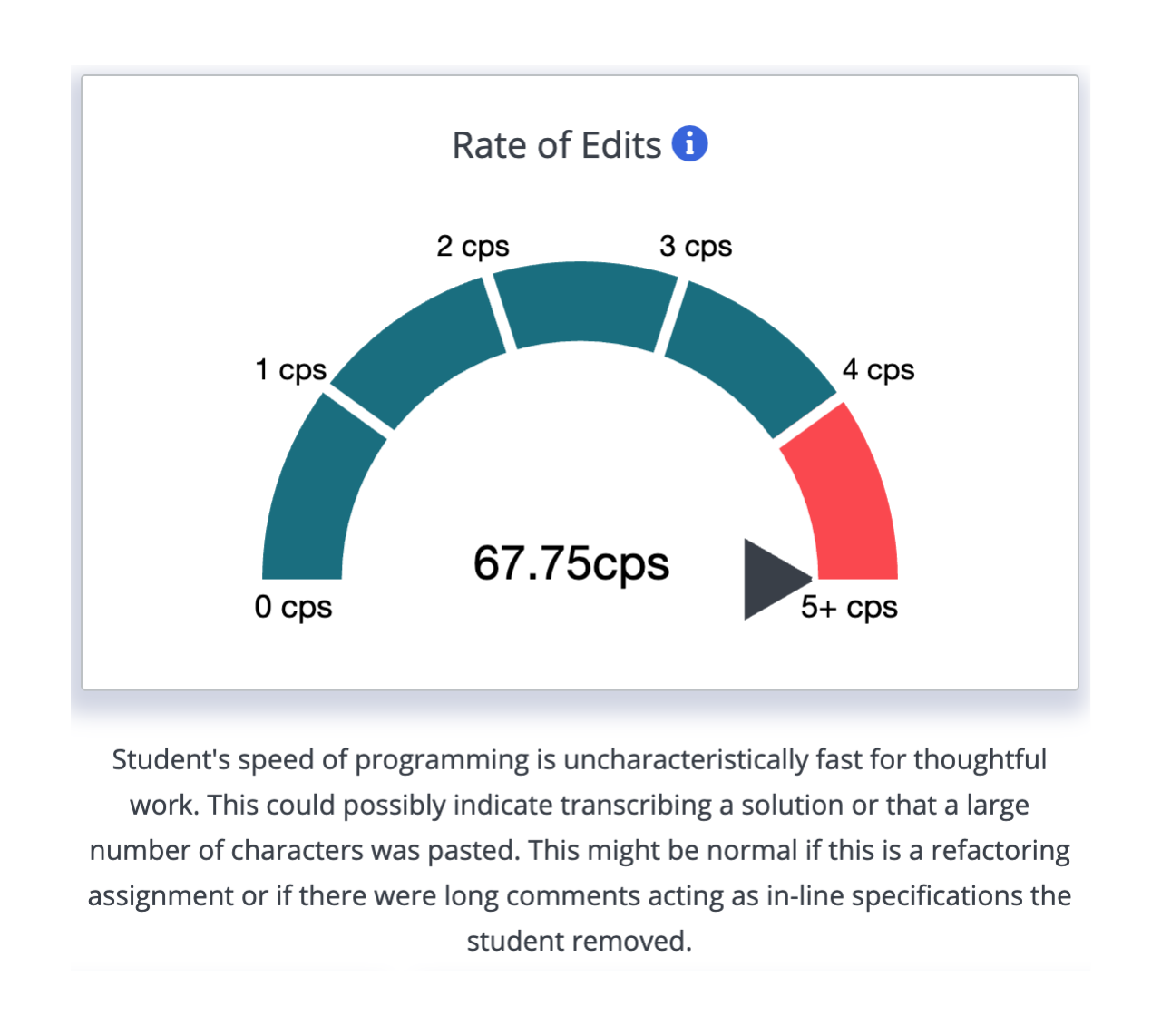
Task: Click the dark needle pointer on the gauge
Action: [x=773, y=578]
